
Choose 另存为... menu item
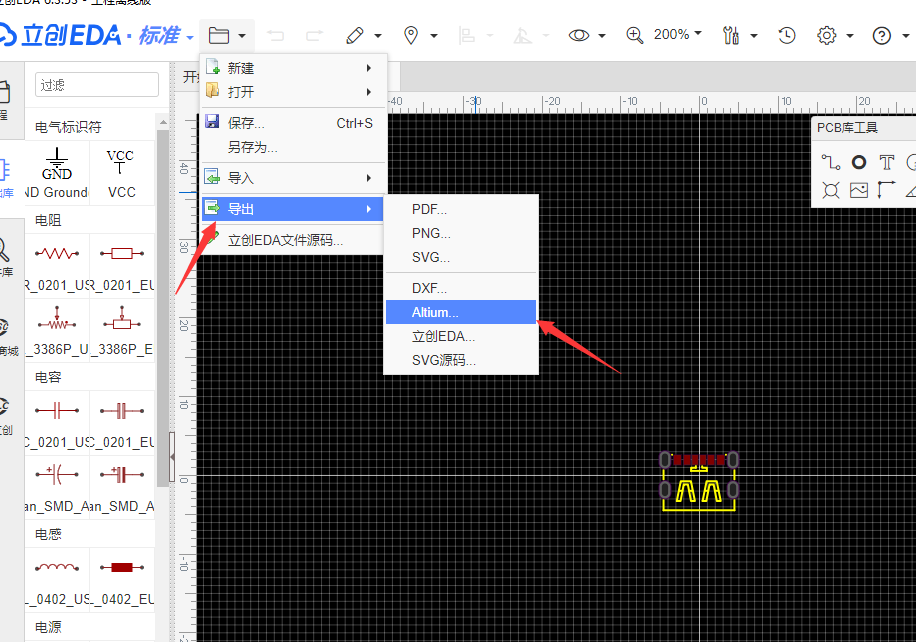[x=292, y=147]
